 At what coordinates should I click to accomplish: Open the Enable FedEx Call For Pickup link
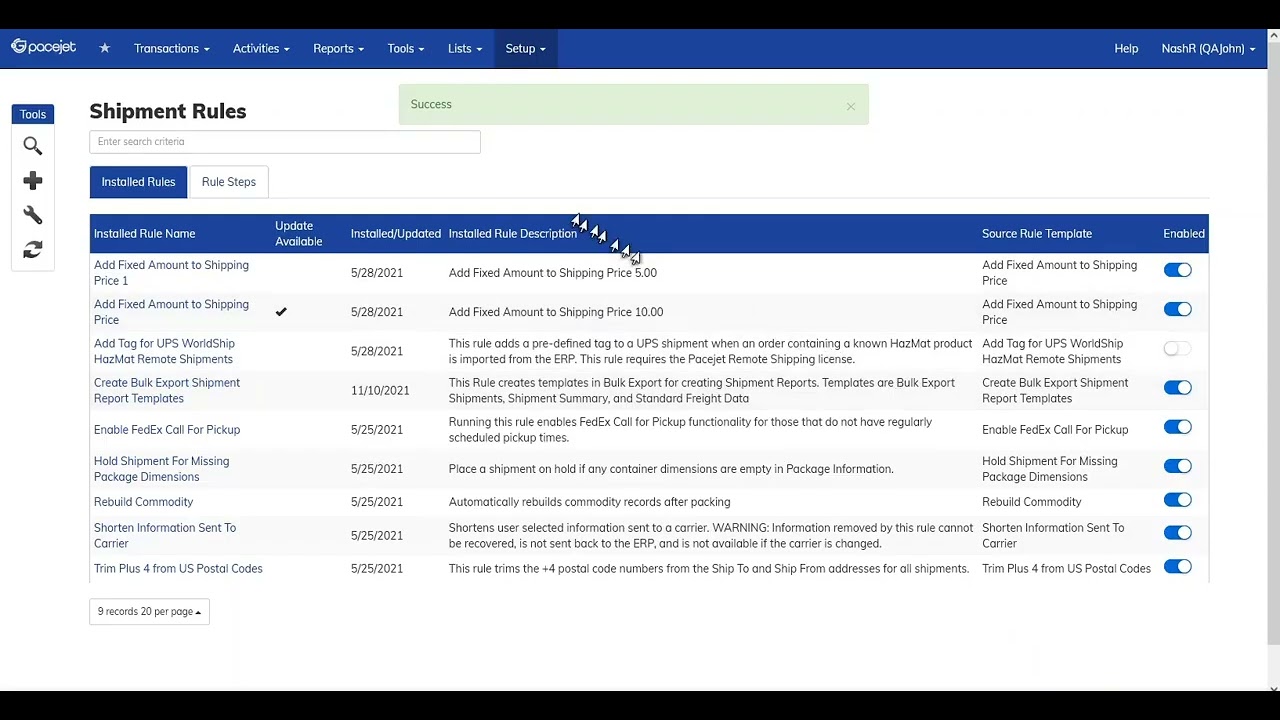(167, 430)
